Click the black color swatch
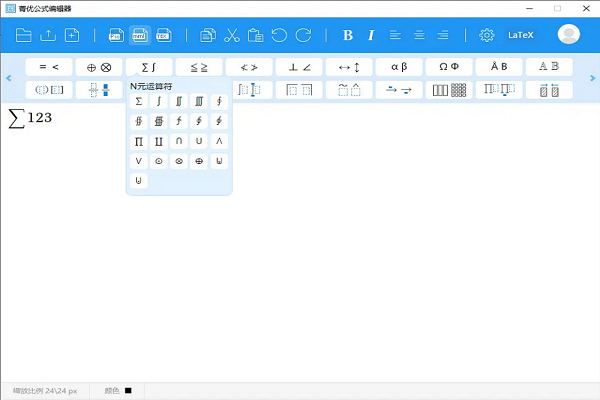Screen dimensions: 600x400 coord(128,390)
